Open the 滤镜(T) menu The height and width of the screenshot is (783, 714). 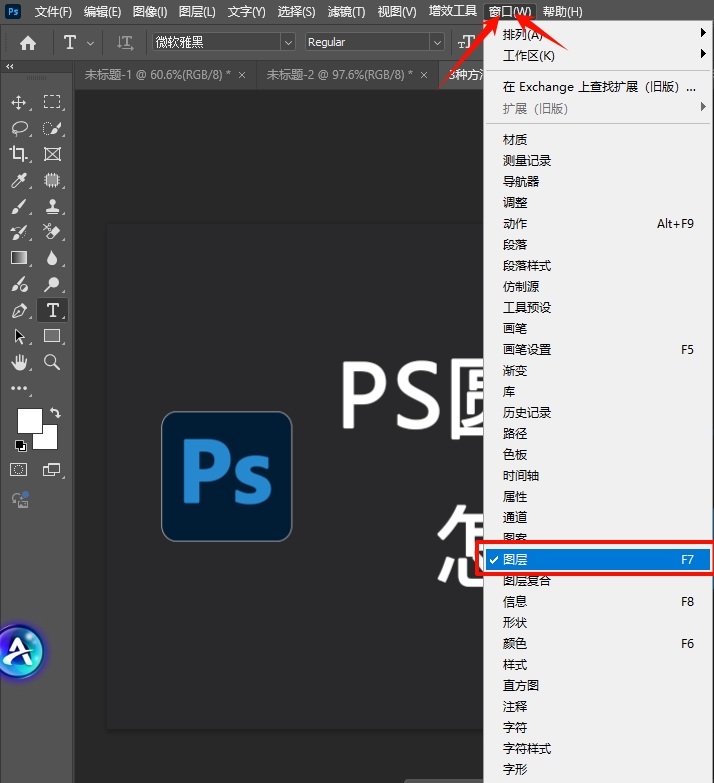point(346,11)
